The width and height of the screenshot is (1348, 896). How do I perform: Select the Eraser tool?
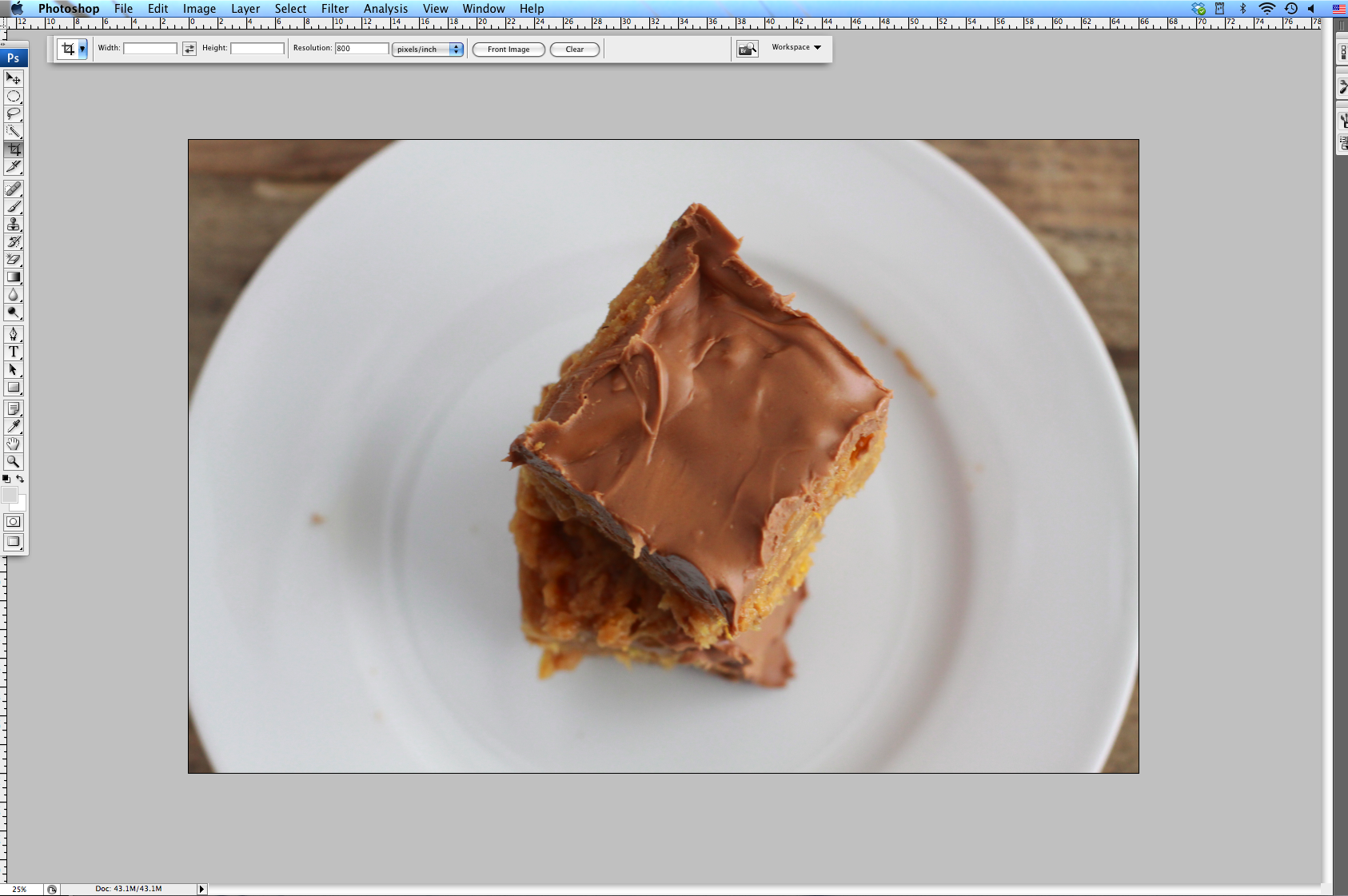click(14, 259)
